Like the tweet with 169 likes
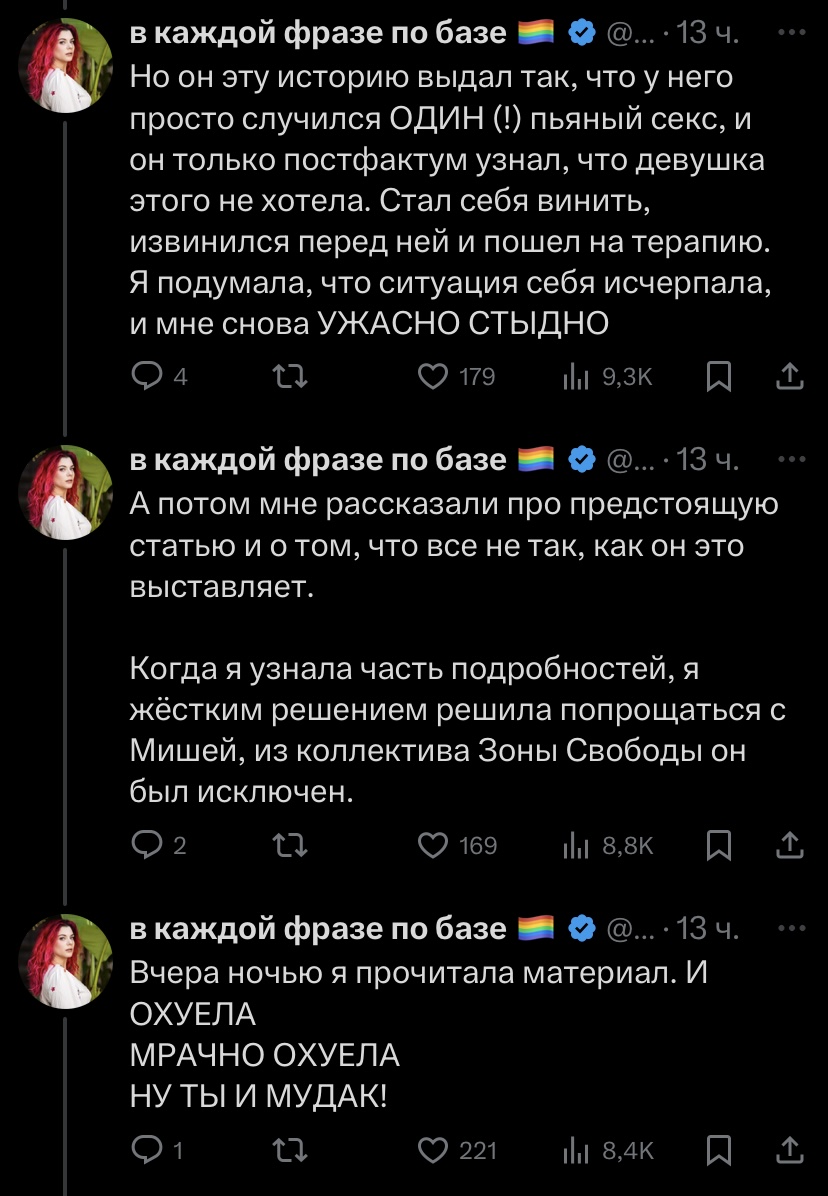 point(432,846)
